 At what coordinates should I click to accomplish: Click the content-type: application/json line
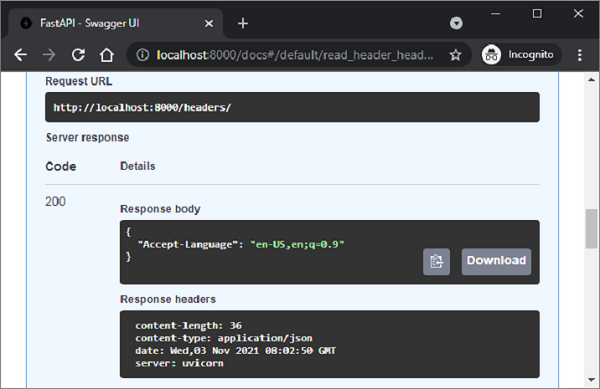click(x=223, y=338)
